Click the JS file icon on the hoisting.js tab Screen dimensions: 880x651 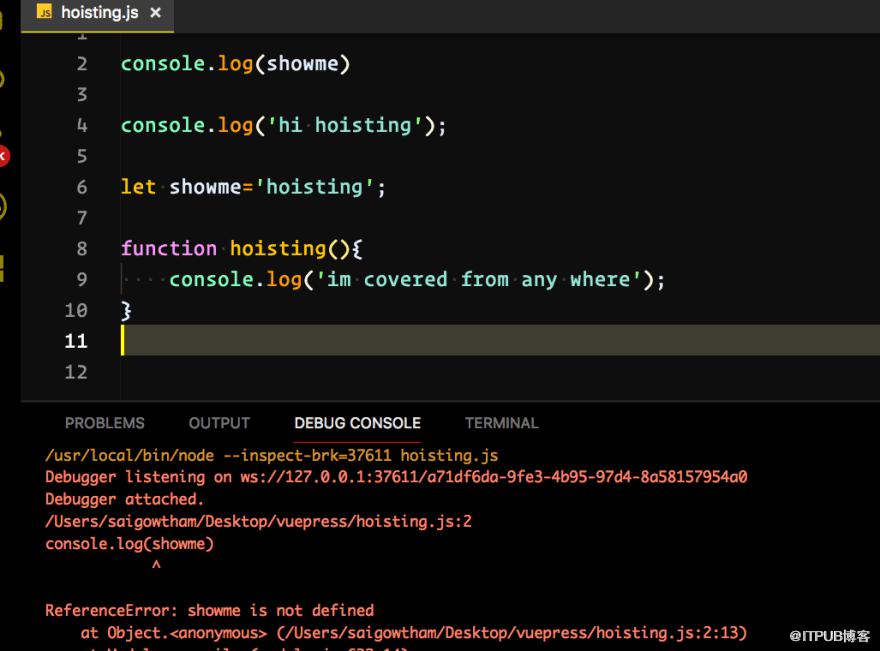[44, 12]
